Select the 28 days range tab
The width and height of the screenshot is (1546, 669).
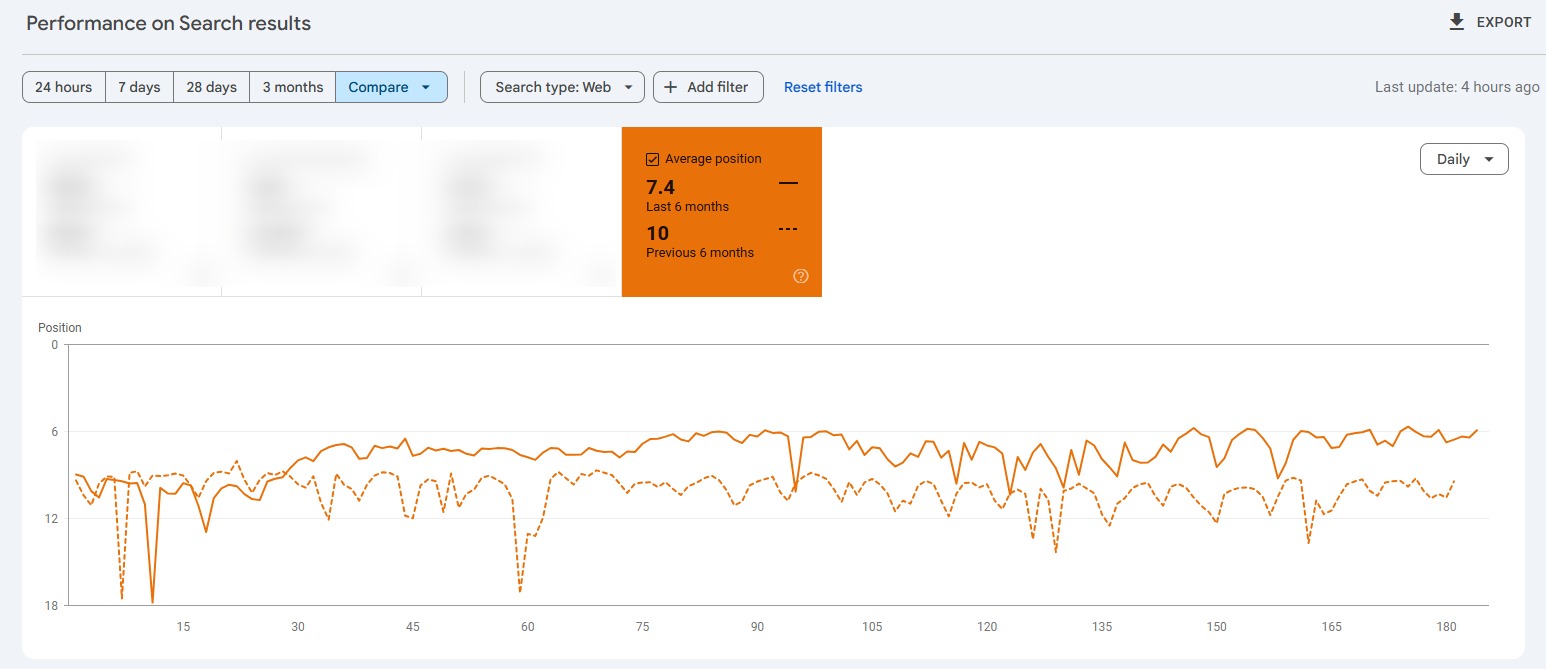(211, 87)
